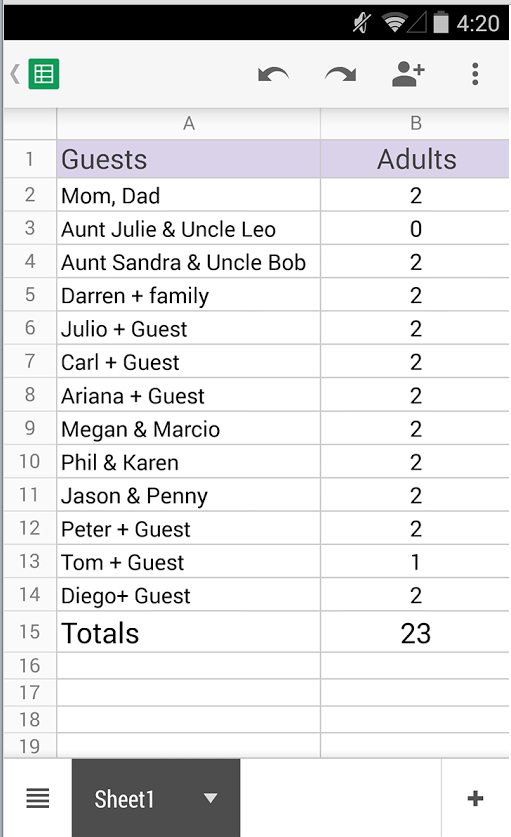Open the all sheets list icon

click(x=38, y=798)
